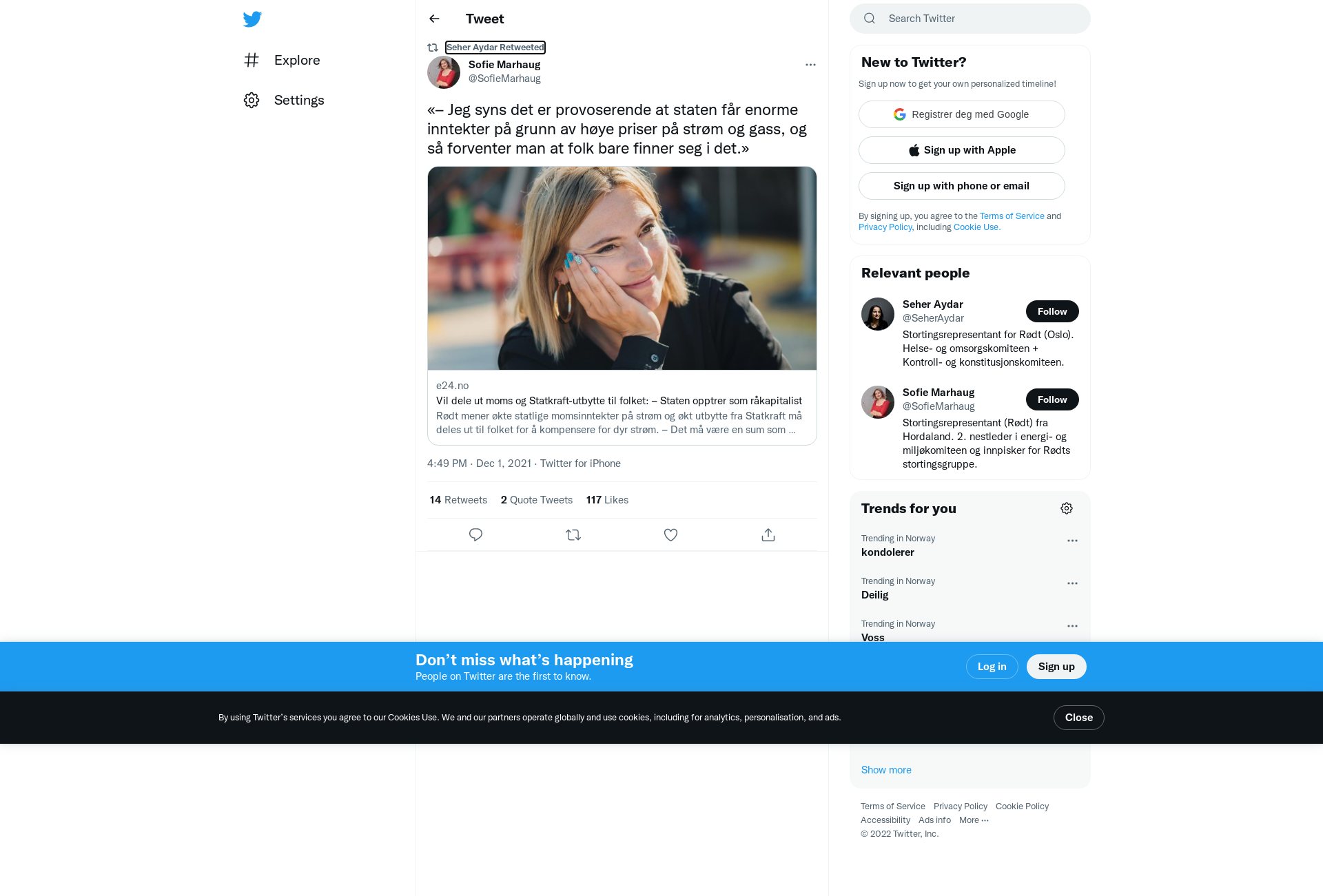The height and width of the screenshot is (896, 1323).
Task: Open the Explore hashtag icon
Action: point(252,60)
